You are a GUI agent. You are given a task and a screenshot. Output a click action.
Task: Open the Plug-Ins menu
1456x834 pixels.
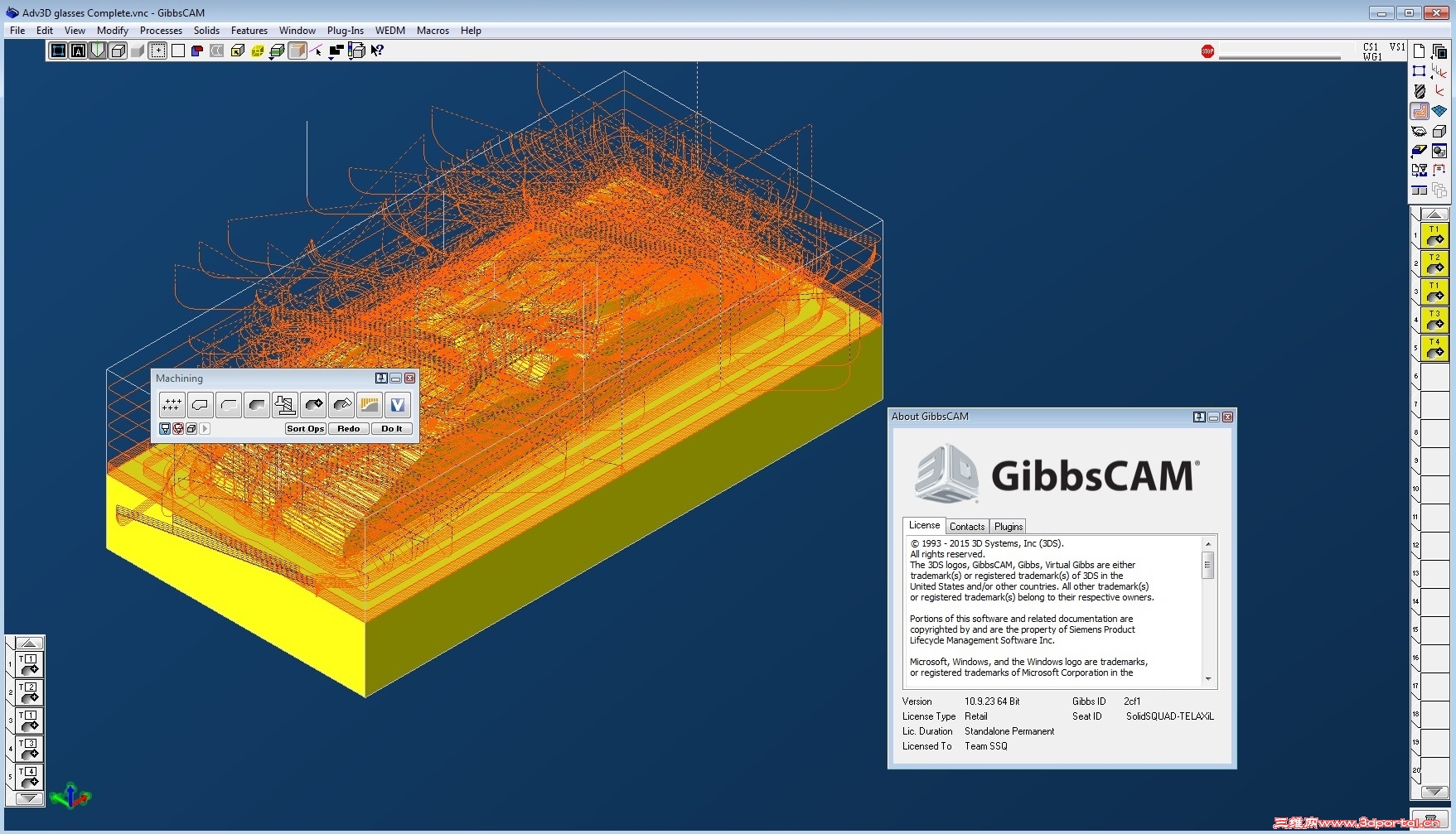345,31
